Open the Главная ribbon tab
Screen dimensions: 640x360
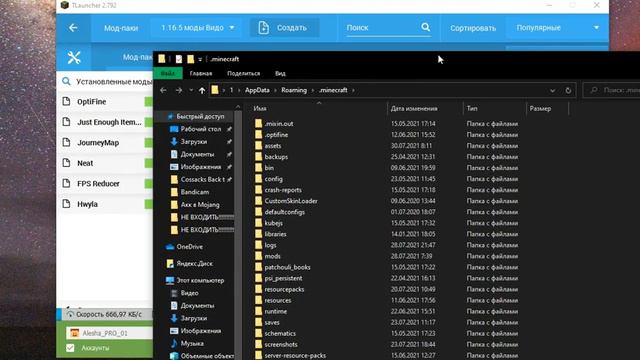tap(201, 73)
